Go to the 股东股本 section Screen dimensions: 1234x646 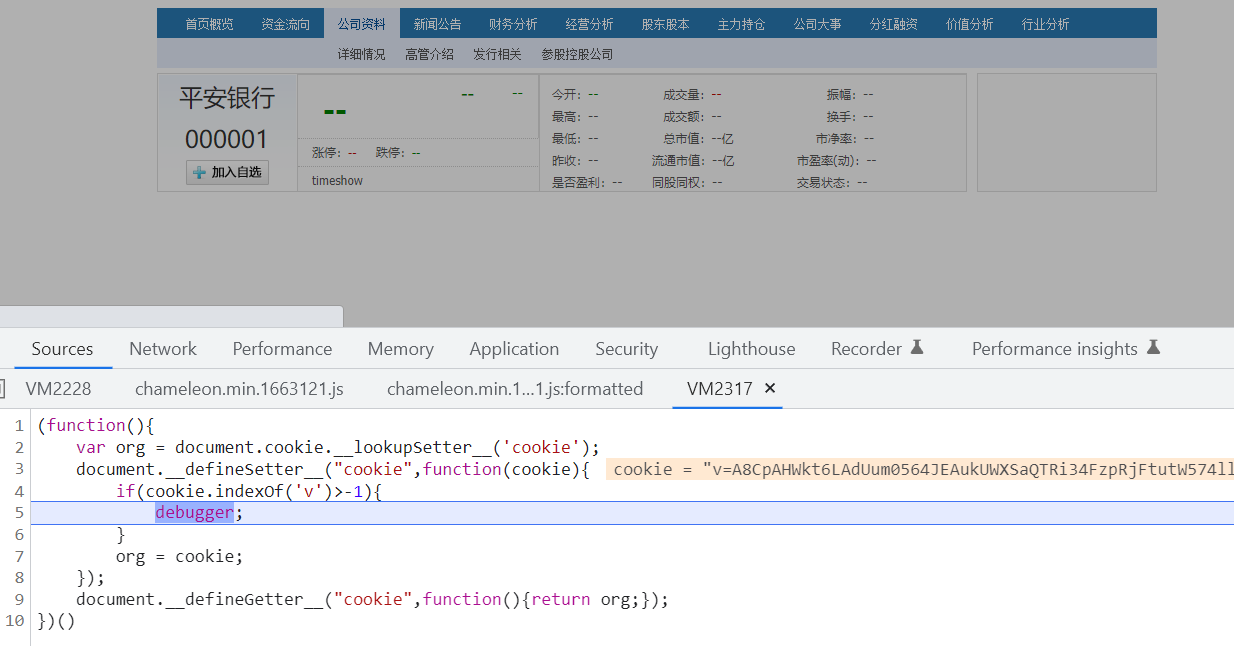665,24
